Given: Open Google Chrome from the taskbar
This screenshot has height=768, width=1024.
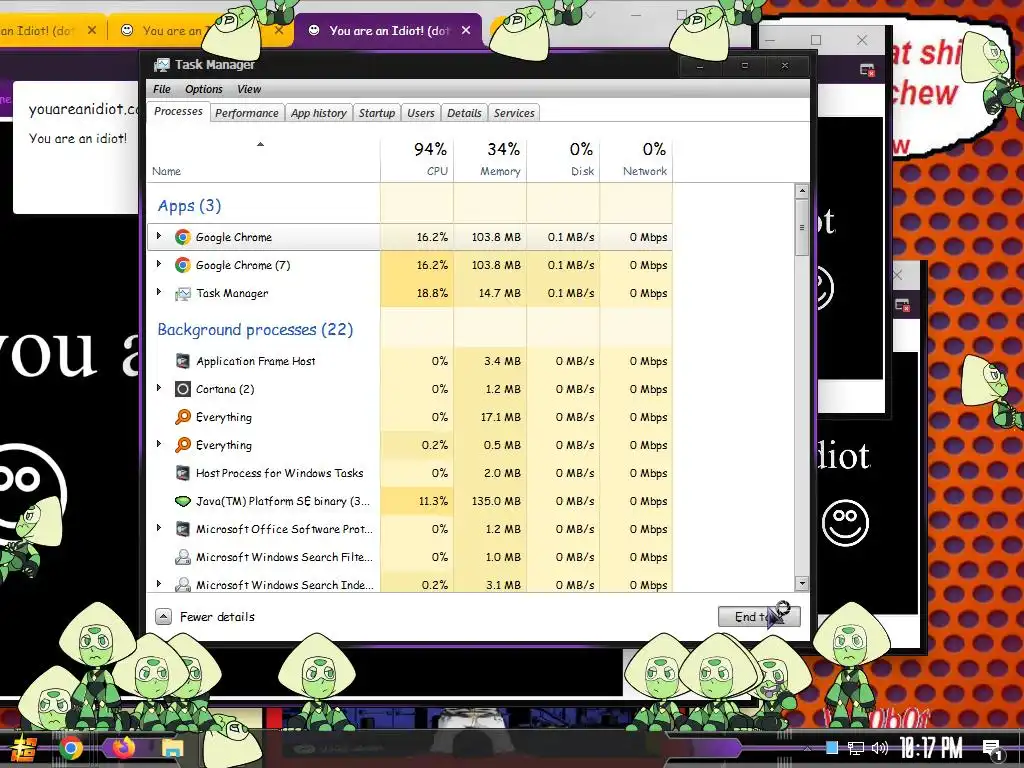Looking at the screenshot, I should click(x=71, y=748).
